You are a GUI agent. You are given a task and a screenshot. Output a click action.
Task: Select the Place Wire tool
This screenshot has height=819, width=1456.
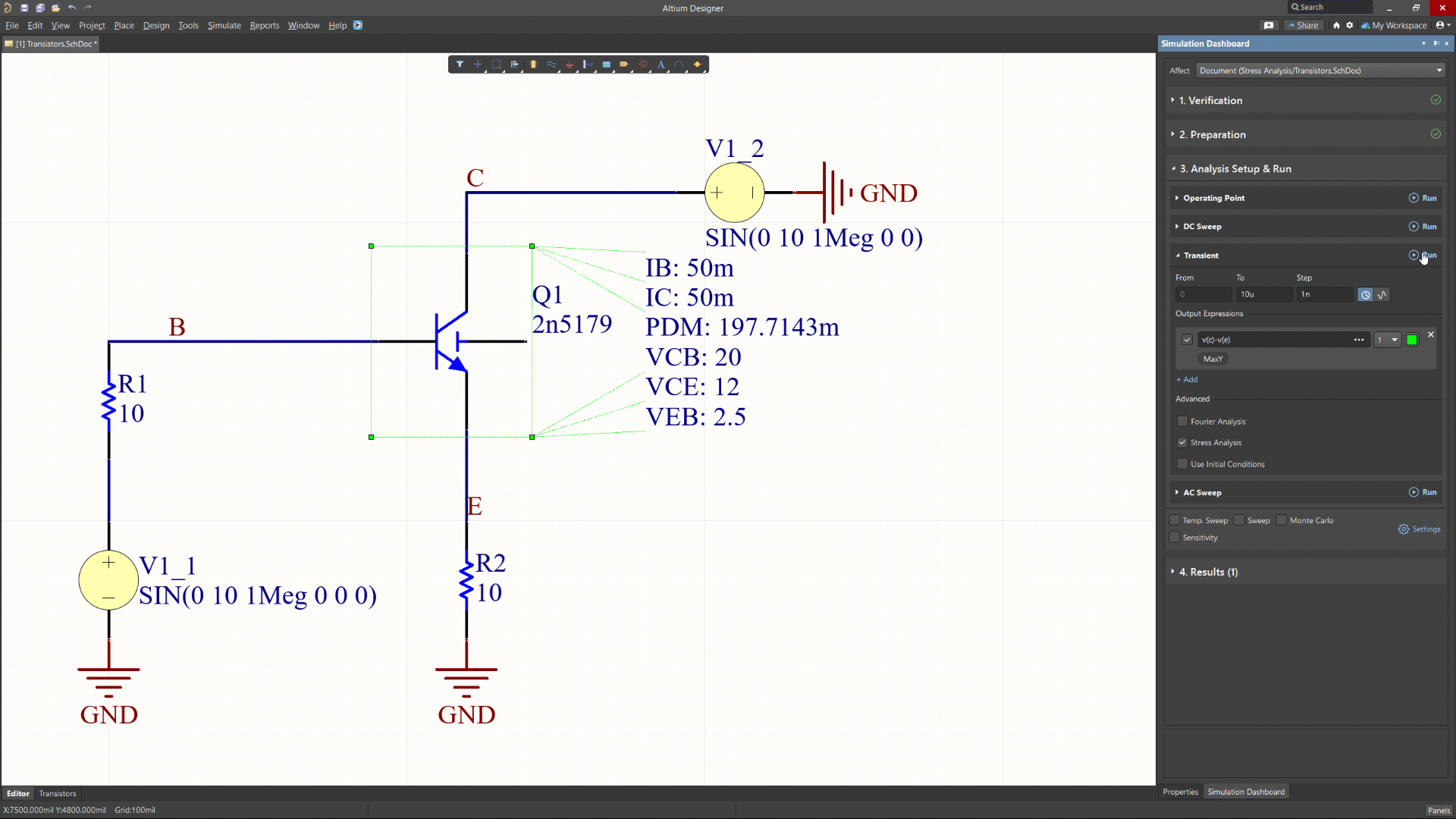click(551, 64)
